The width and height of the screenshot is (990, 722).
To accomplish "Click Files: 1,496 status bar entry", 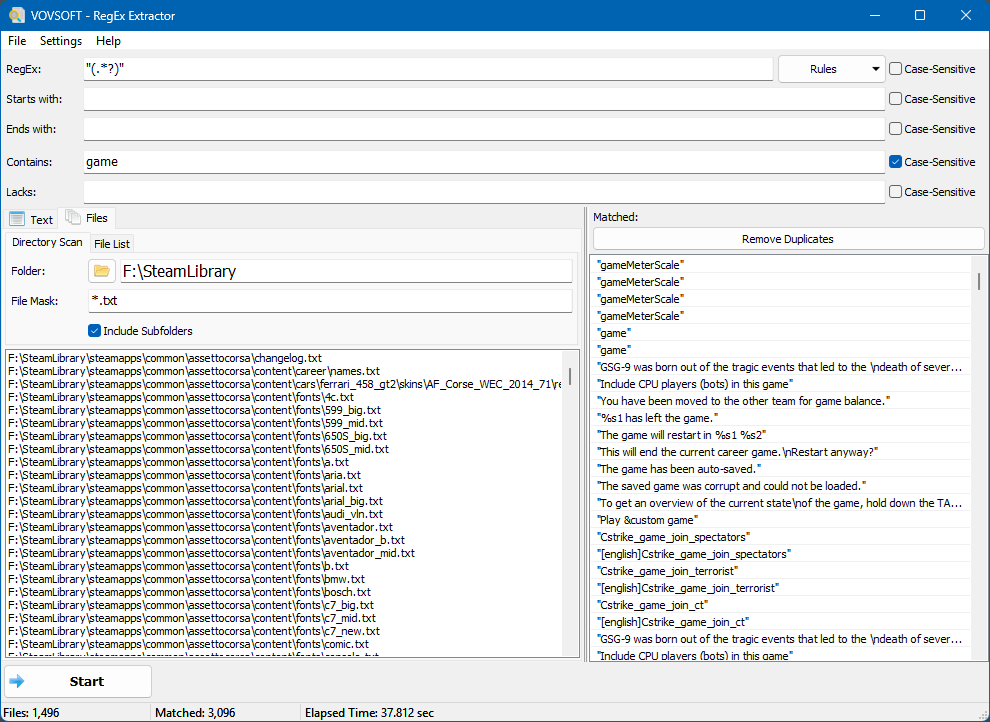I will [32, 713].
